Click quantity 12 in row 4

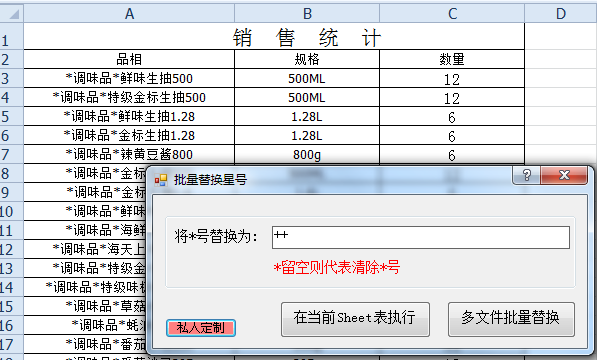click(x=452, y=97)
